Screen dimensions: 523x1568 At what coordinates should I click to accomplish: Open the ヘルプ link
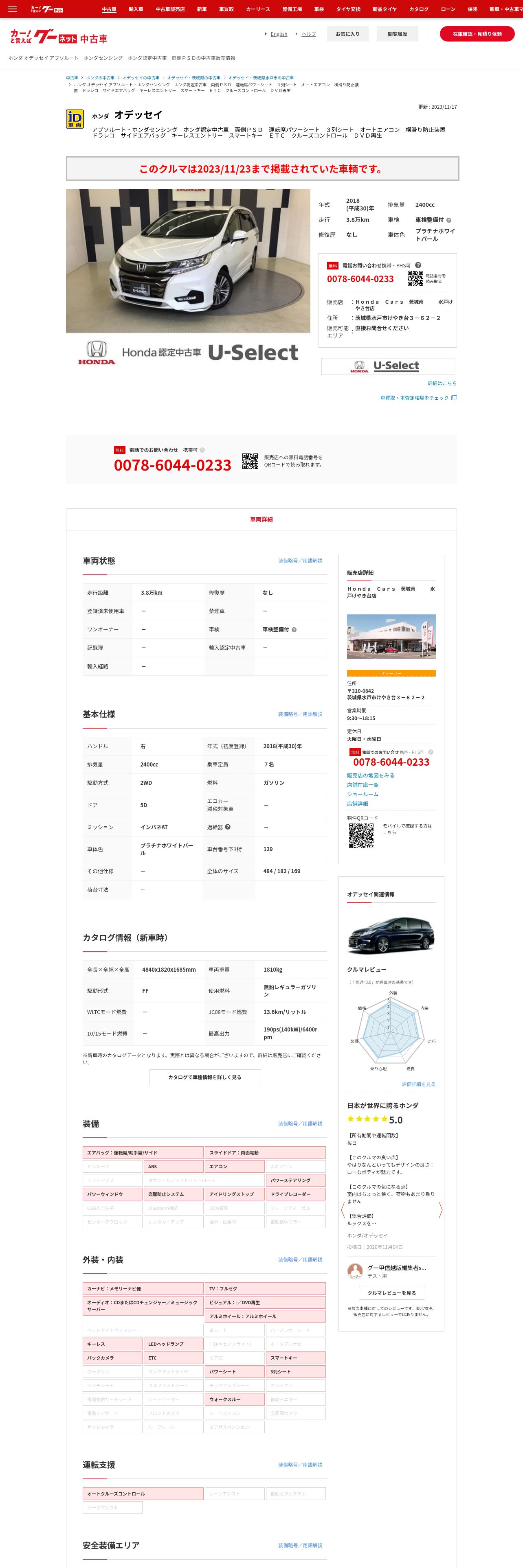[x=309, y=34]
